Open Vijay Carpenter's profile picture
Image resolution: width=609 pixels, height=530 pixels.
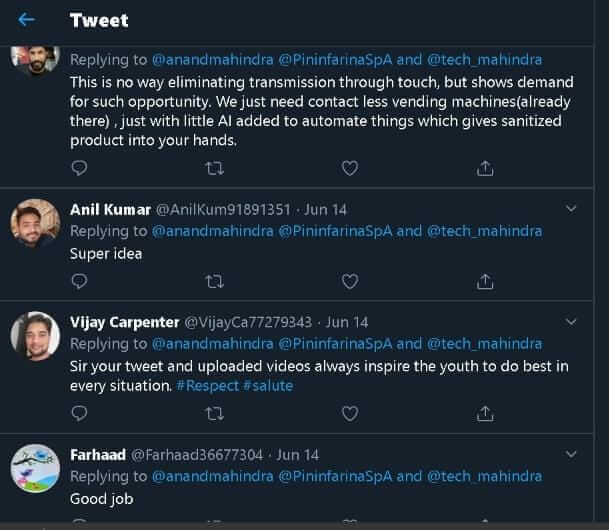35,336
